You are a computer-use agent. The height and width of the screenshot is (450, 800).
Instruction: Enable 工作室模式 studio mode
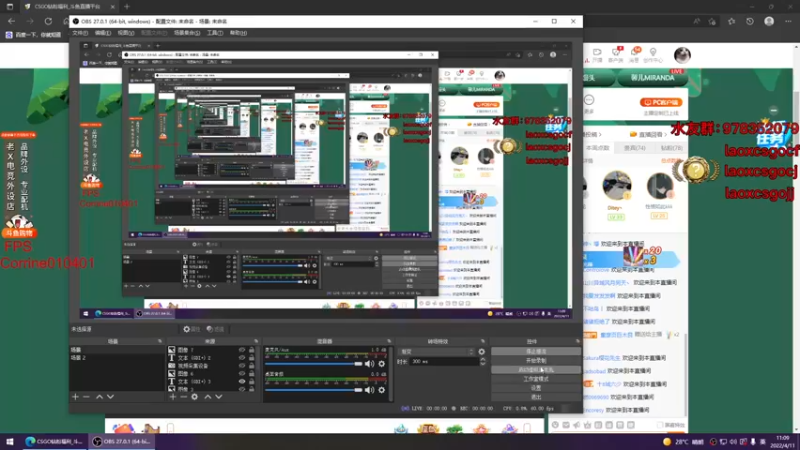pyautogui.click(x=536, y=379)
